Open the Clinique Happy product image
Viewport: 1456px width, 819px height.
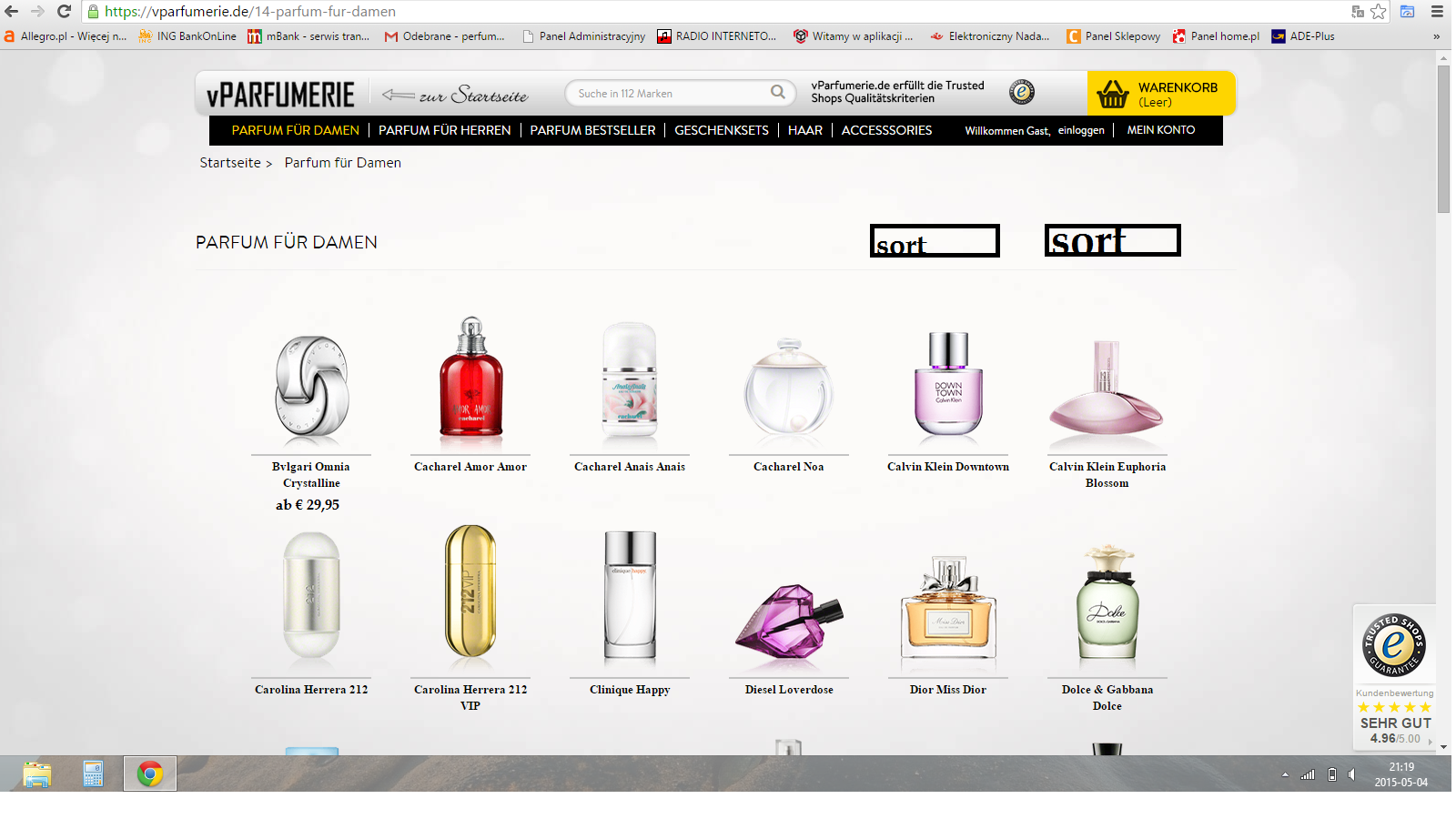[x=630, y=595]
